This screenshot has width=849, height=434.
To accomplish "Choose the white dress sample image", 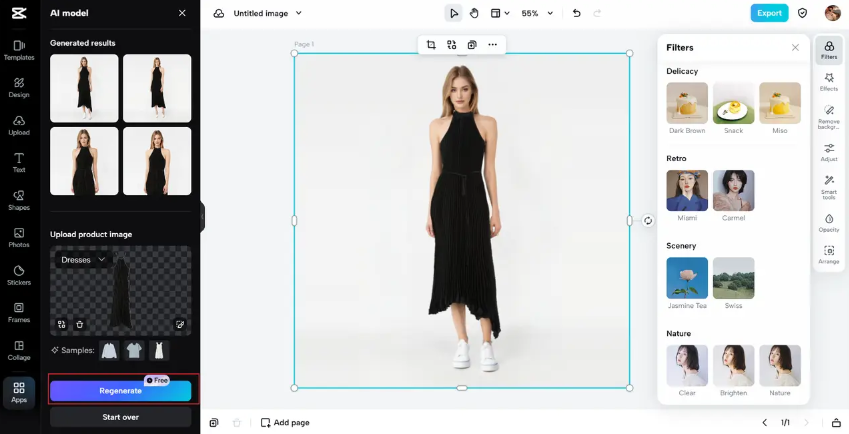I will (159, 351).
